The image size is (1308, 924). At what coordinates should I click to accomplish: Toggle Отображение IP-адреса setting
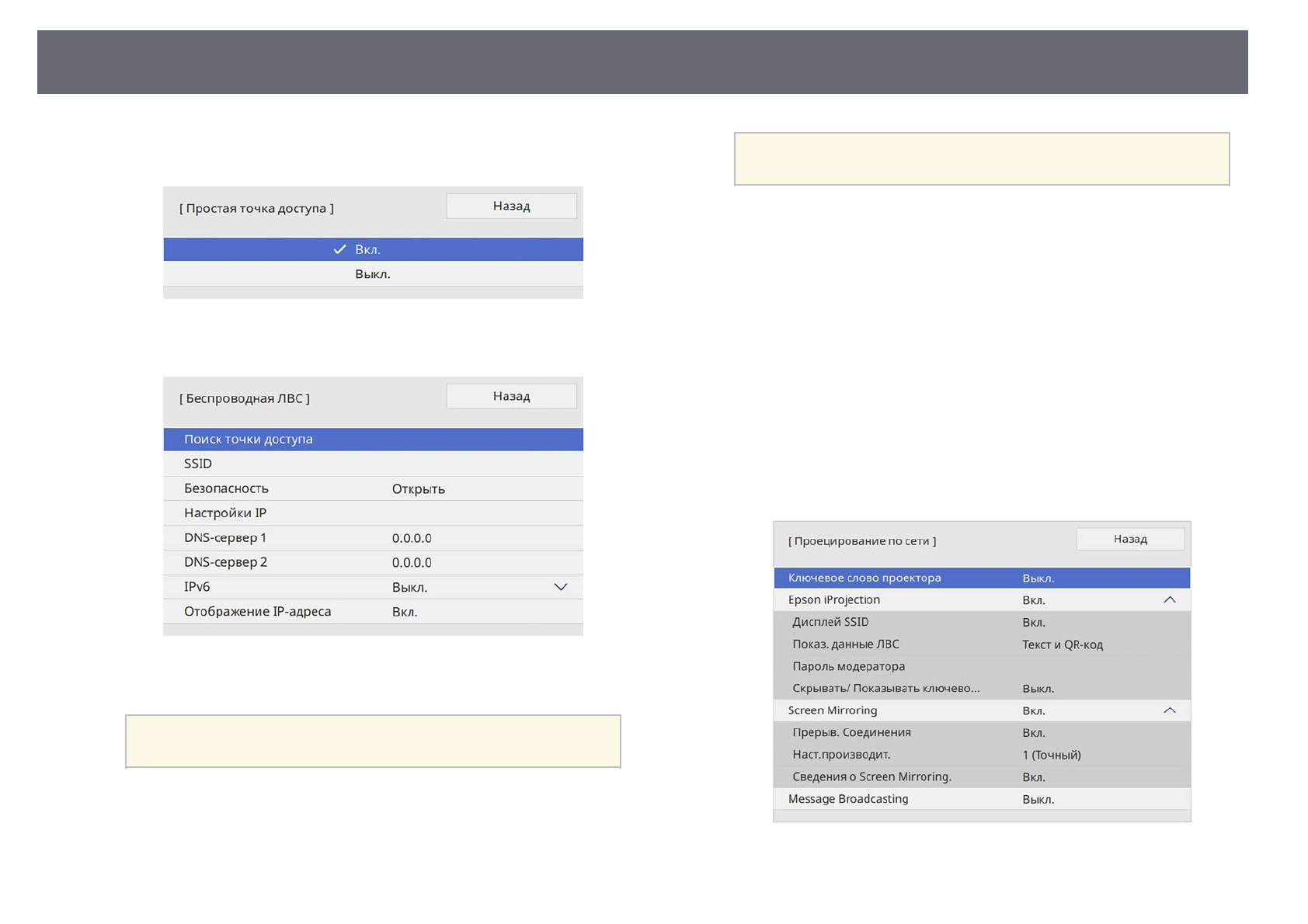[373, 612]
